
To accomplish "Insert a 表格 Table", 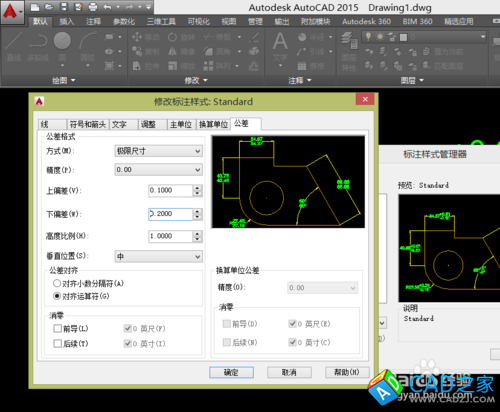I will [311, 66].
